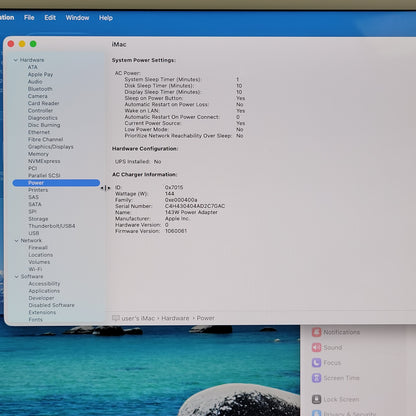Collapse the Network section
Image resolution: width=416 pixels, height=416 pixels.
point(16,240)
